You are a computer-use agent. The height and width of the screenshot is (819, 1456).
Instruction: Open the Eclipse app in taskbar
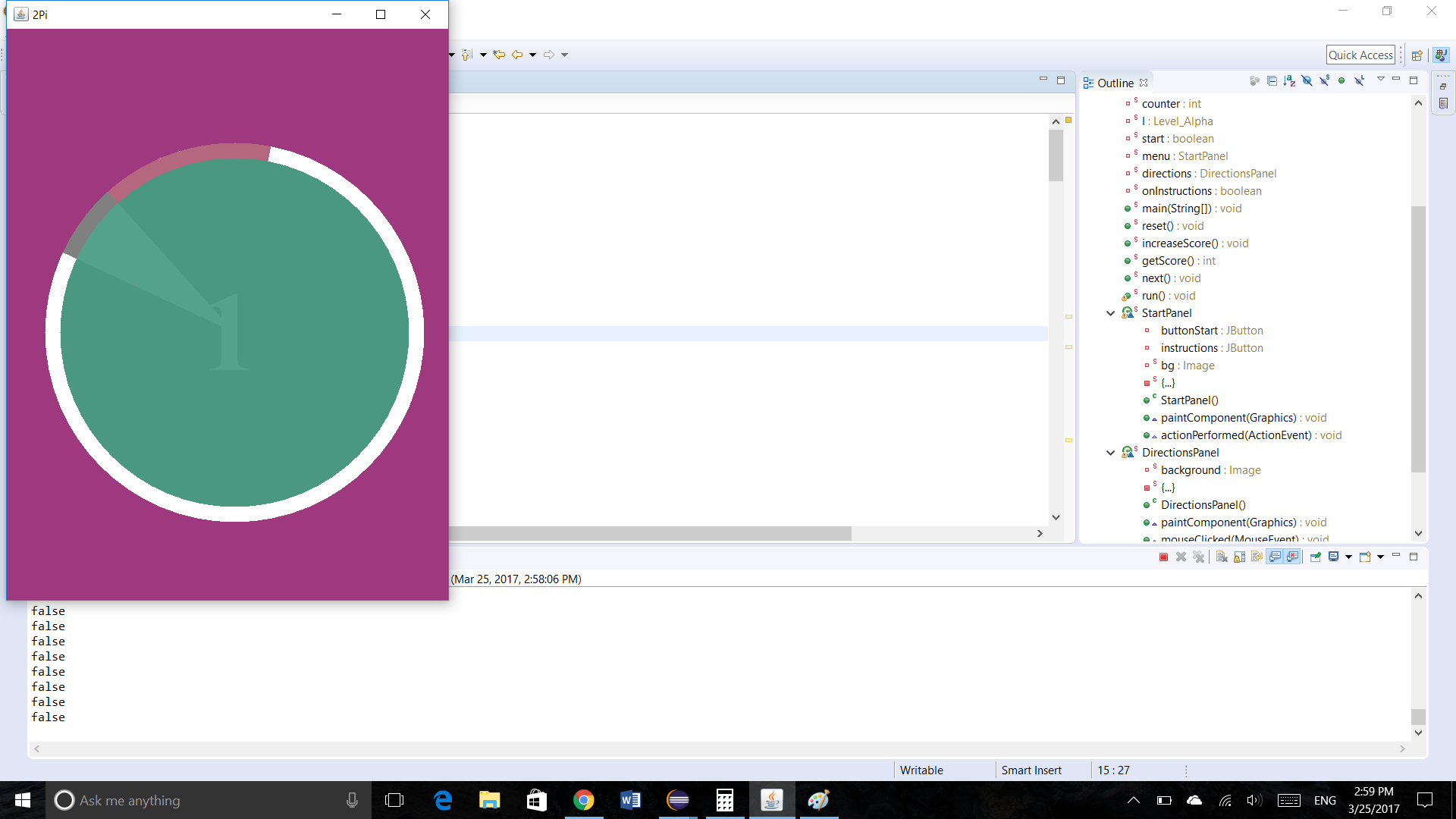(x=677, y=800)
